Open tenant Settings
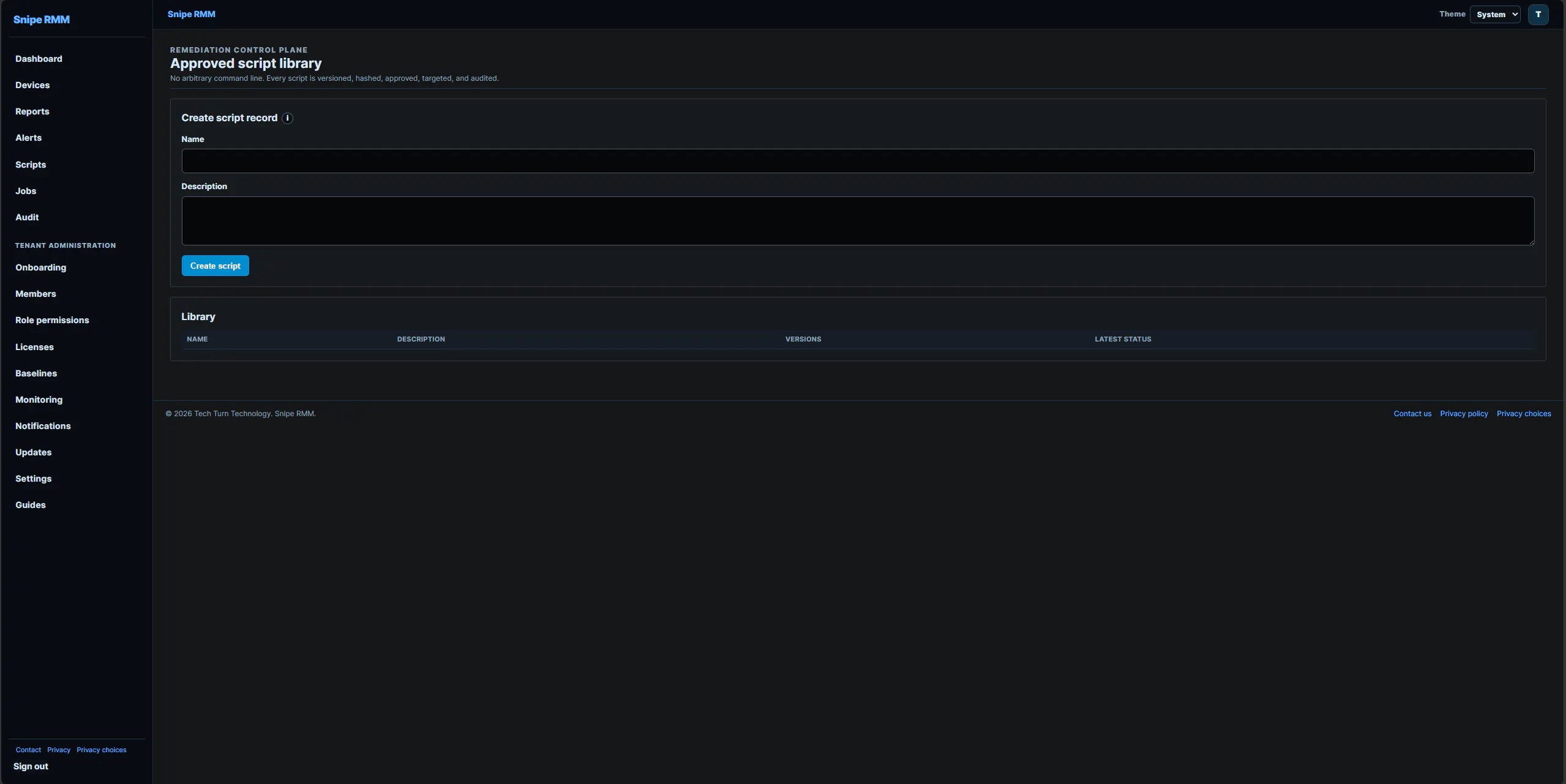1566x784 pixels. [x=34, y=479]
